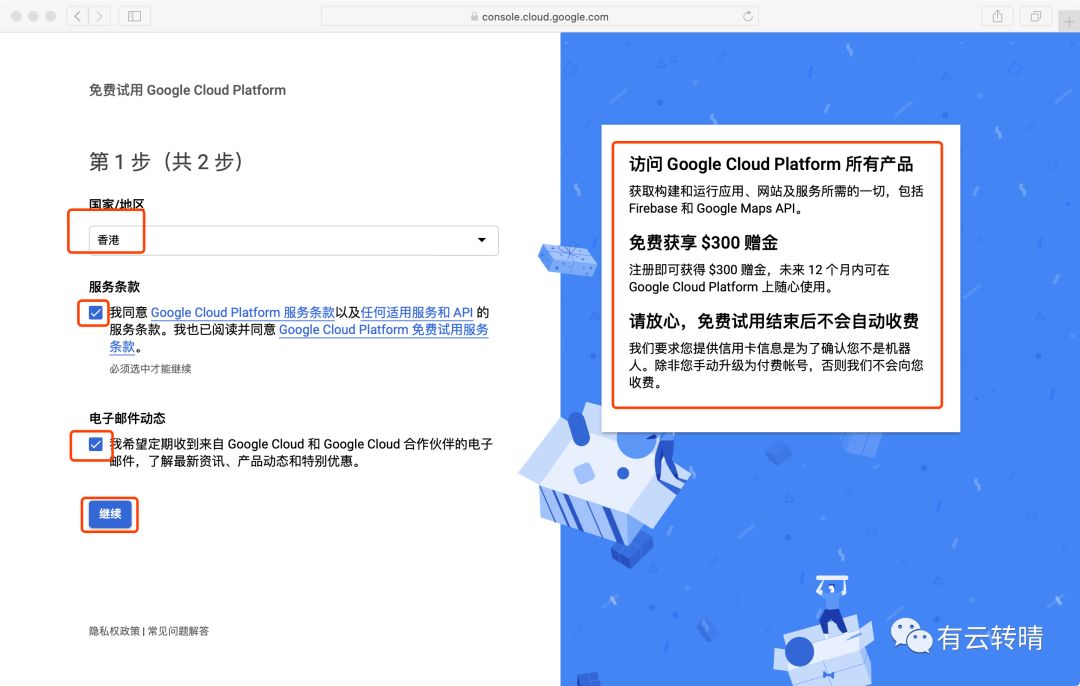
Task: Open the Google Cloud Platform 服务条款 link
Action: point(242,313)
